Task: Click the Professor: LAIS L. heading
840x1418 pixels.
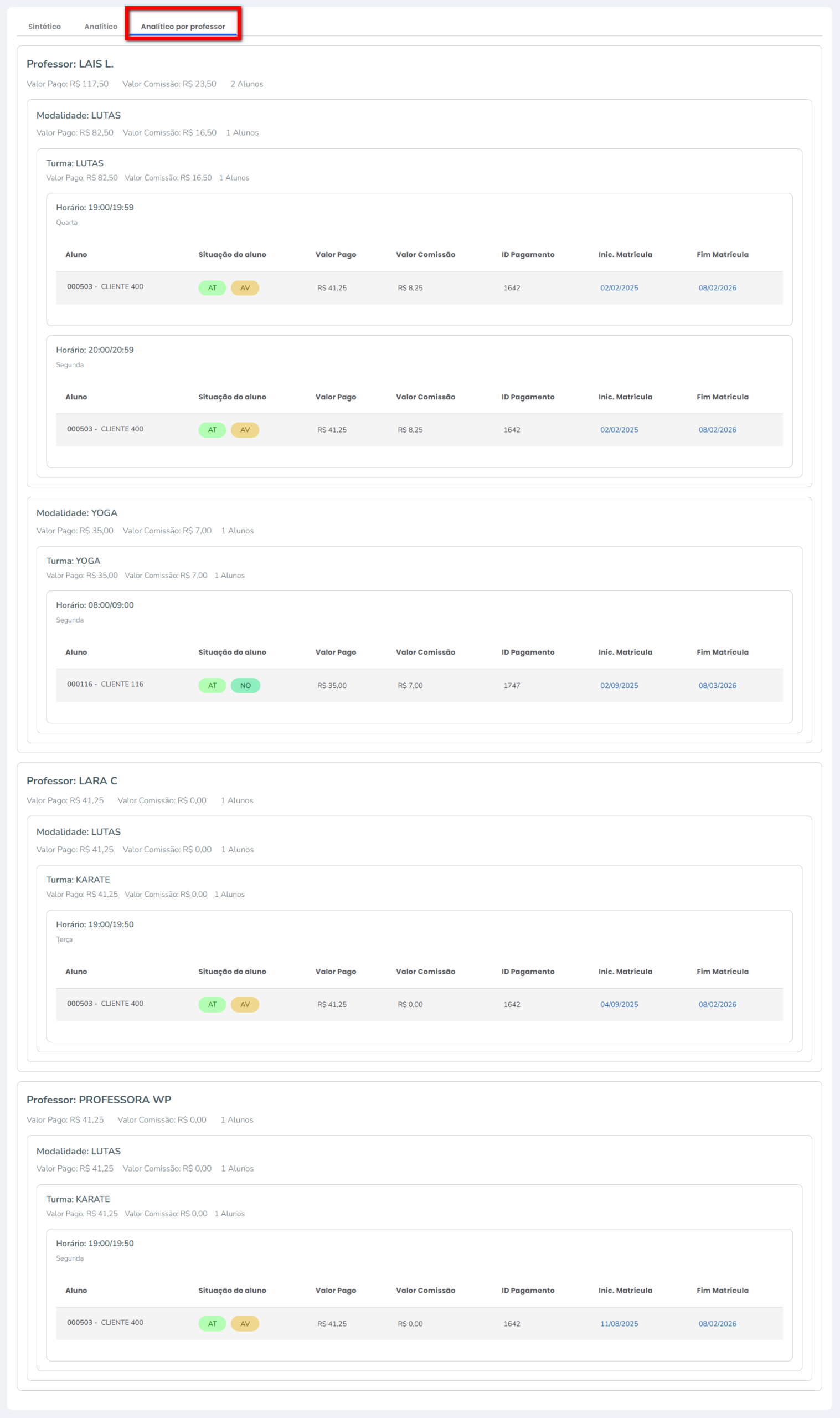Action: coord(70,64)
